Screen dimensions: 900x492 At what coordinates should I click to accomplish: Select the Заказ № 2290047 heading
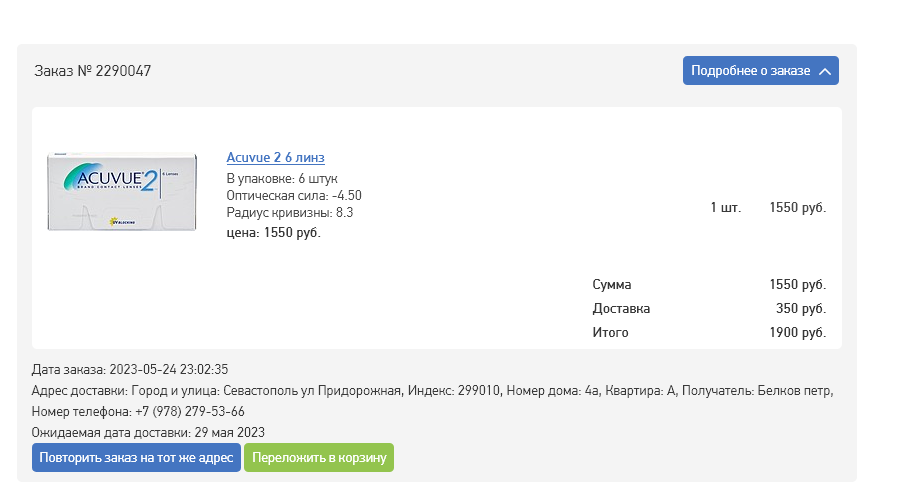(x=93, y=71)
